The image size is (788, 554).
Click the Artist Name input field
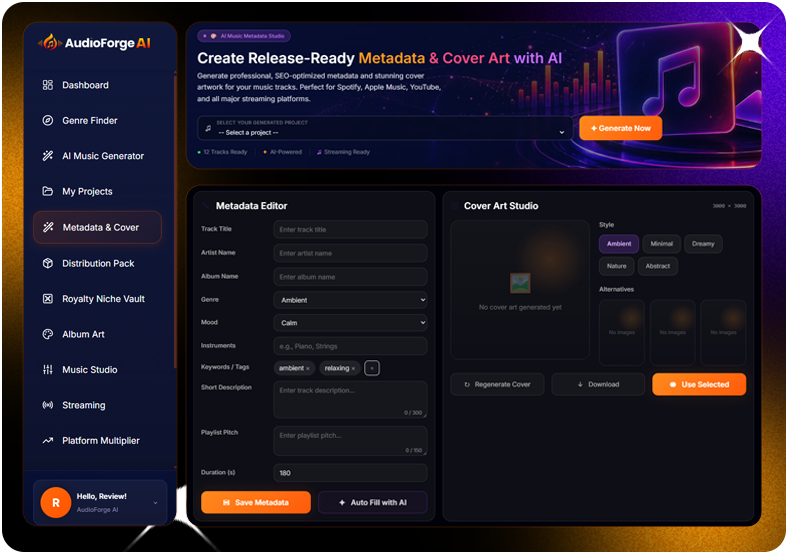(x=351, y=253)
